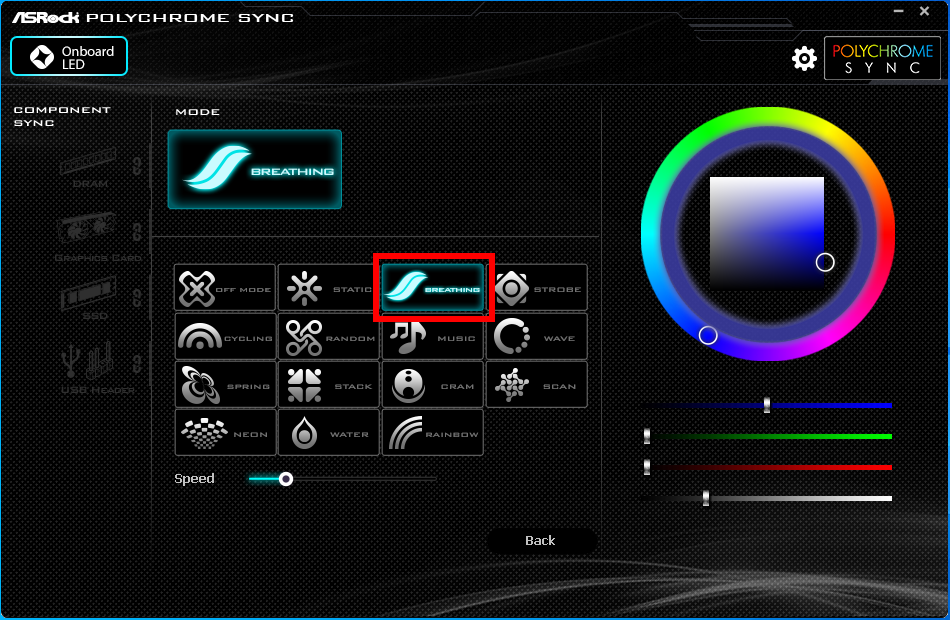950x620 pixels.
Task: Pick the Stack lighting effect
Action: click(328, 384)
